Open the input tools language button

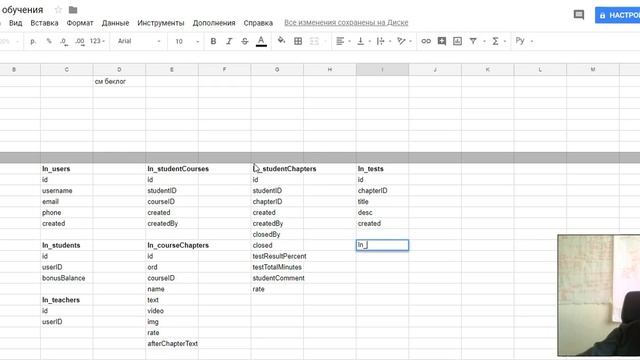point(520,40)
